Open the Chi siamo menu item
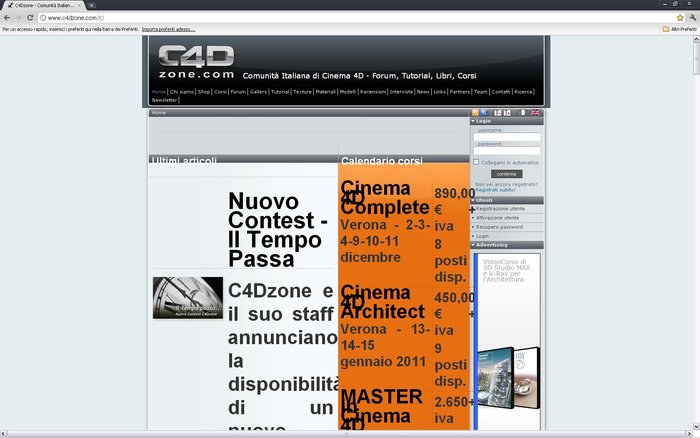This screenshot has width=700, height=438. (x=182, y=92)
